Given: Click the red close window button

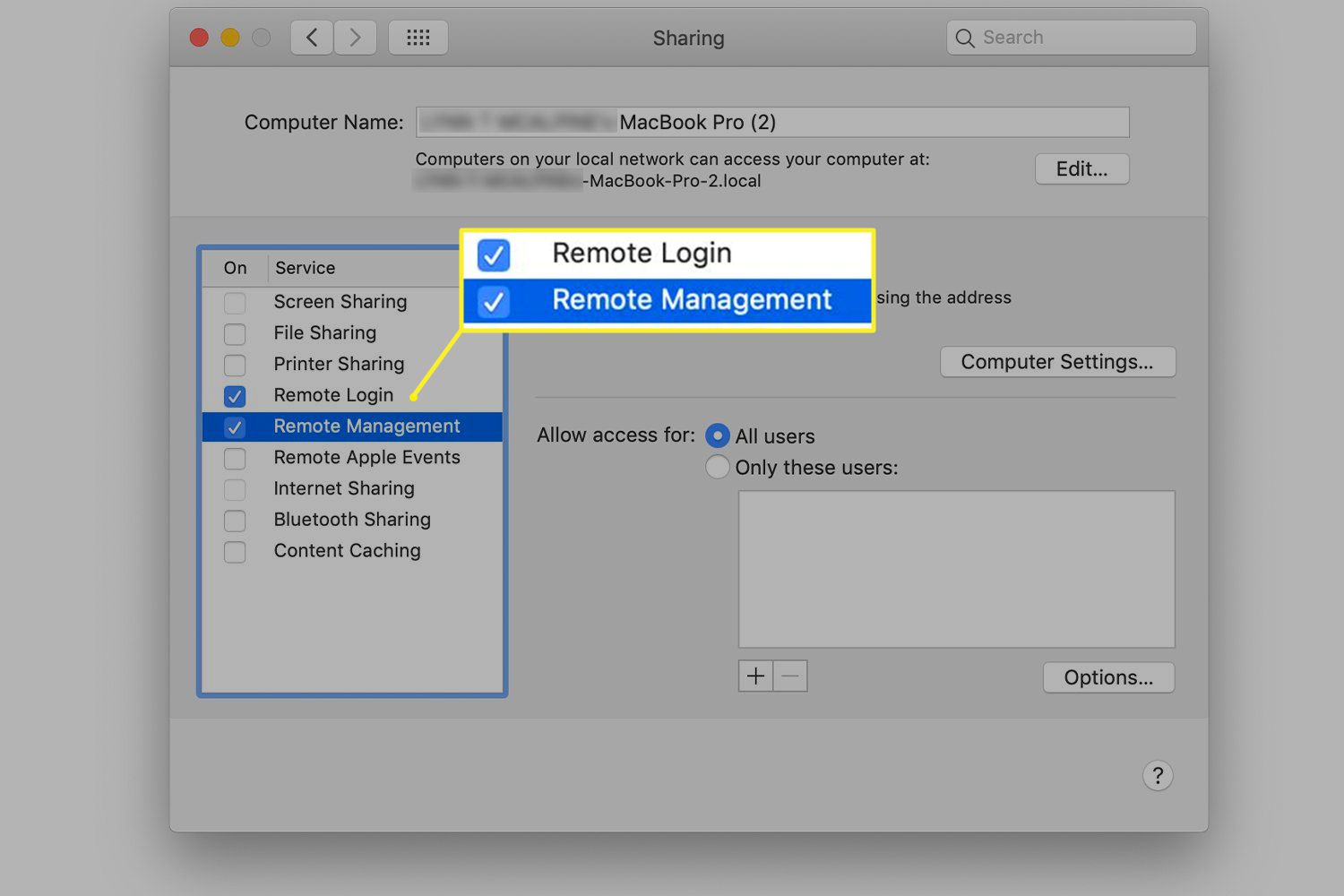Looking at the screenshot, I should click(199, 38).
